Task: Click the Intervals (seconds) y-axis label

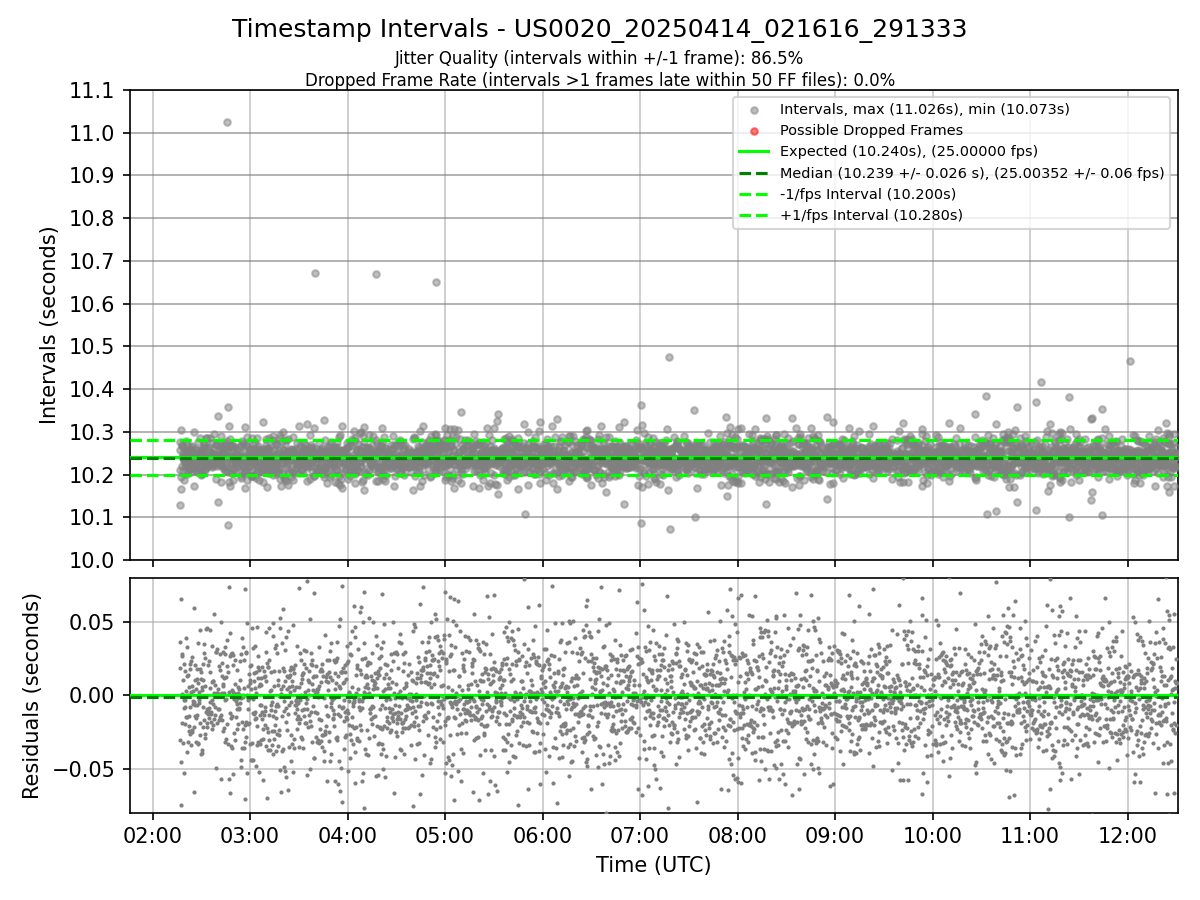Action: (x=49, y=325)
